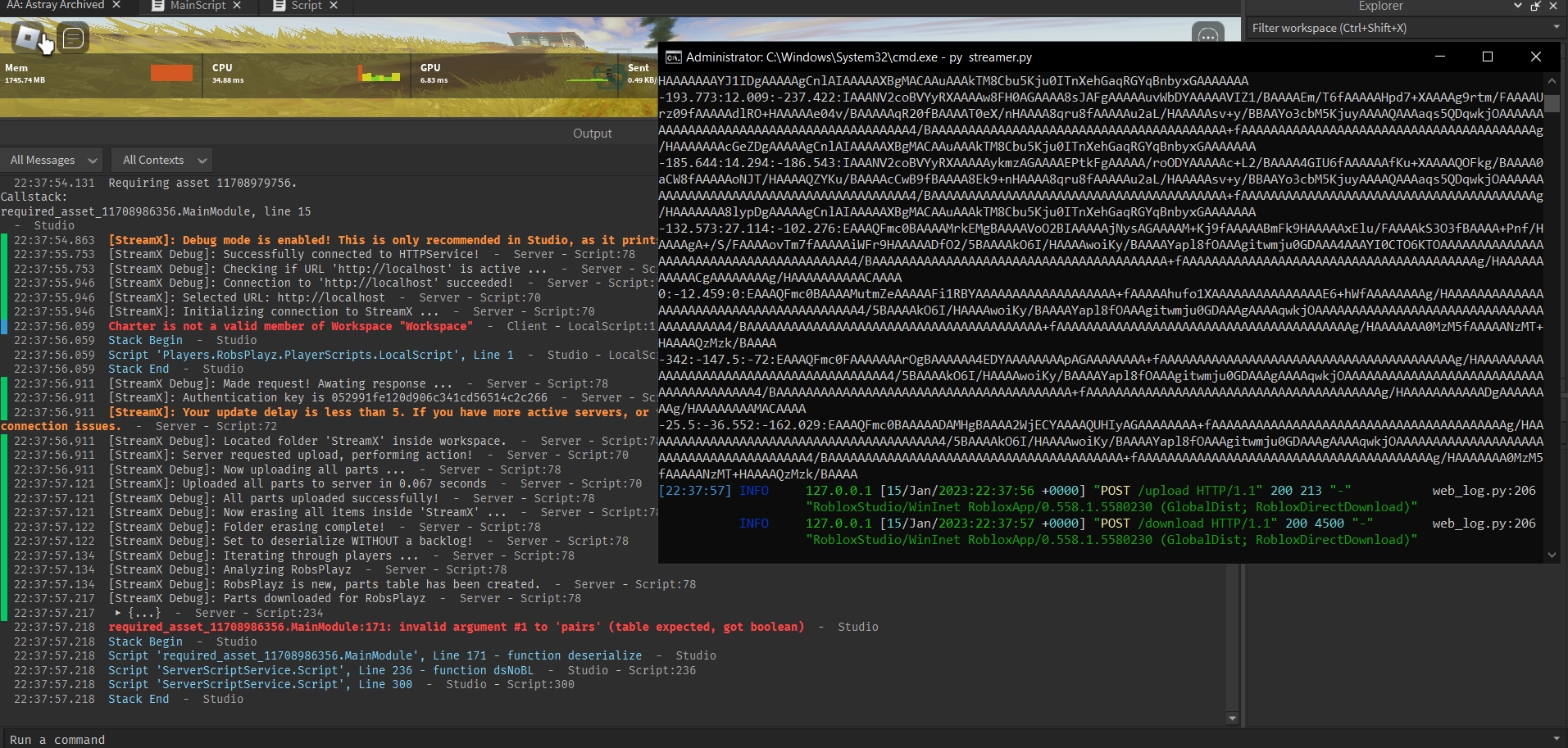Select the script editor icon next to Roblox logo
The height and width of the screenshot is (748, 1568).
73,37
